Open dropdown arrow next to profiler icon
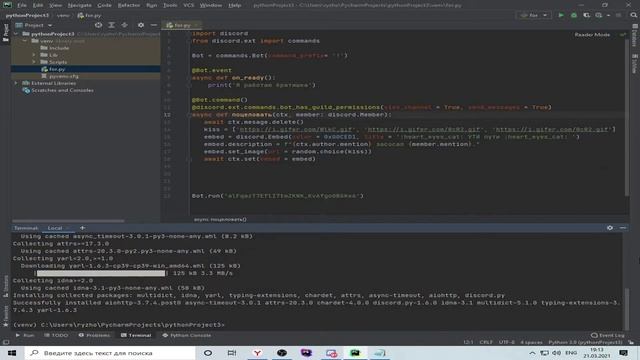Screen dimensions: 640x360 pos(608,15)
